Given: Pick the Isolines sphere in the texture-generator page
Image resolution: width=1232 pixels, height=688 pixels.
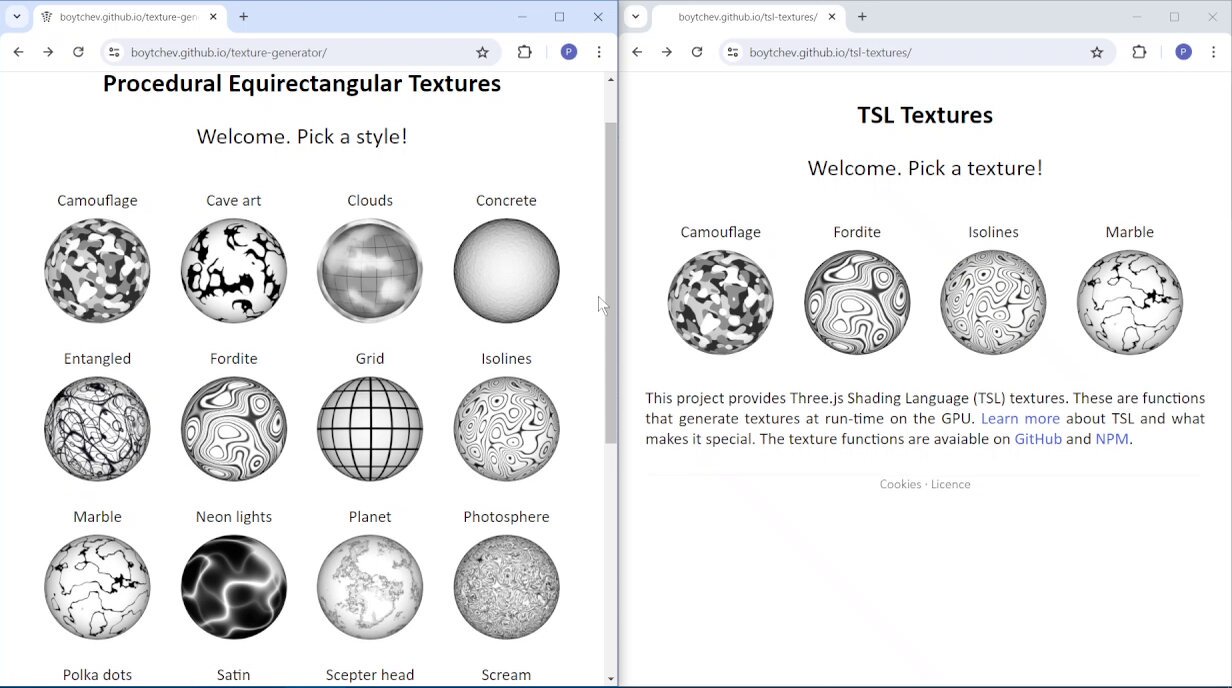Looking at the screenshot, I should 506,428.
